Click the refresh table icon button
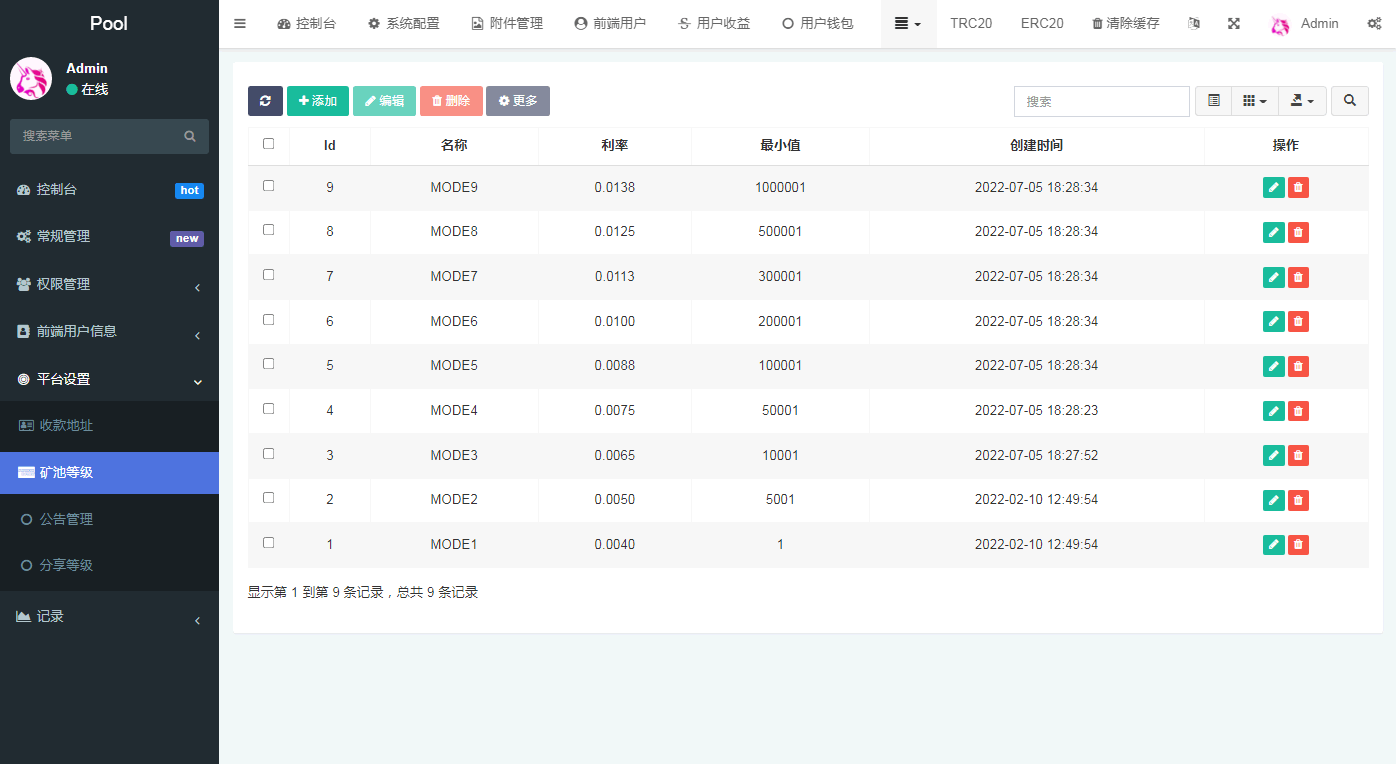This screenshot has height=764, width=1396. click(265, 101)
